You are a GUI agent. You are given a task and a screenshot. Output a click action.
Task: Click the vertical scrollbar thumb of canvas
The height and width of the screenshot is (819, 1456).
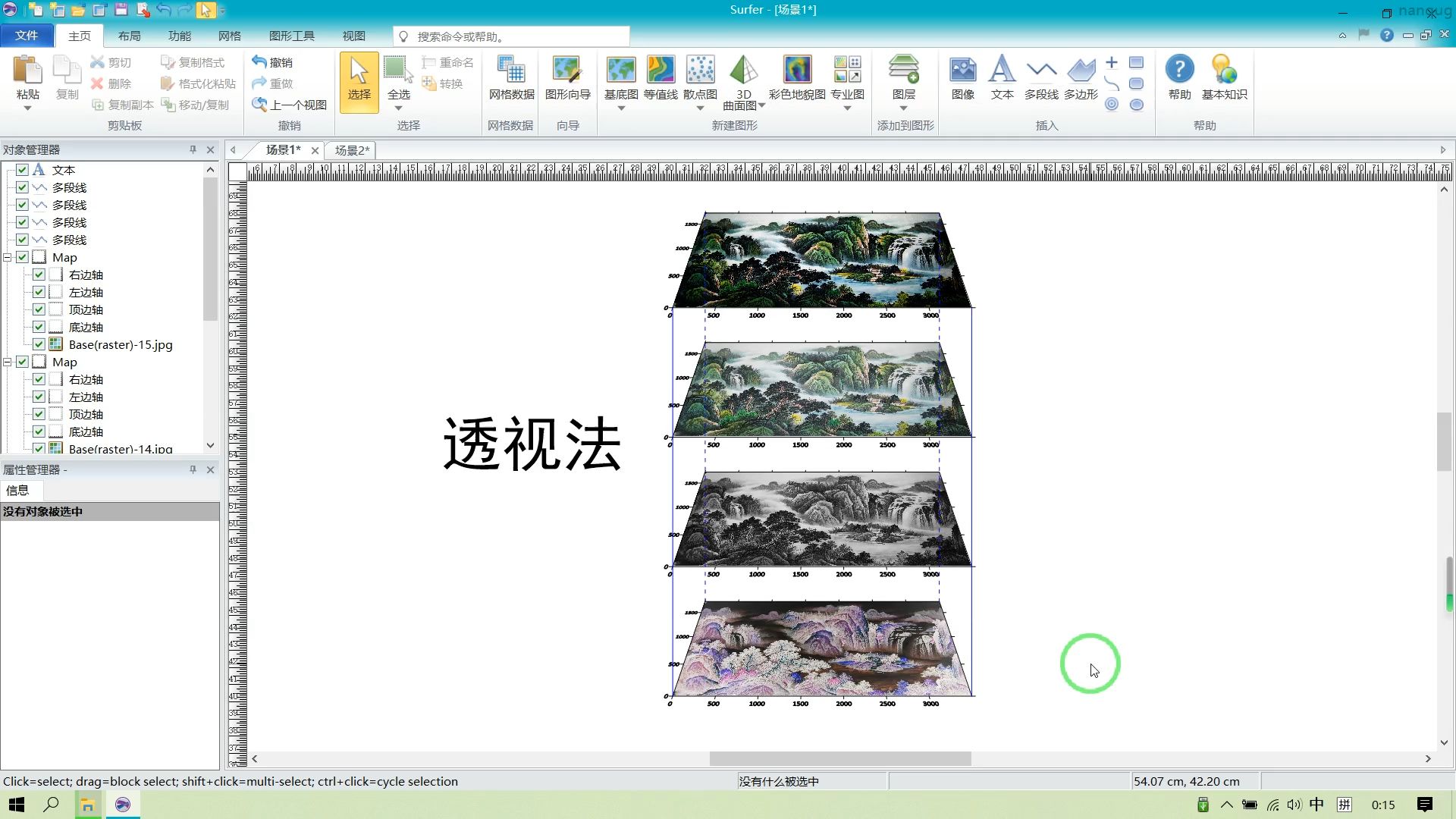coord(1444,441)
